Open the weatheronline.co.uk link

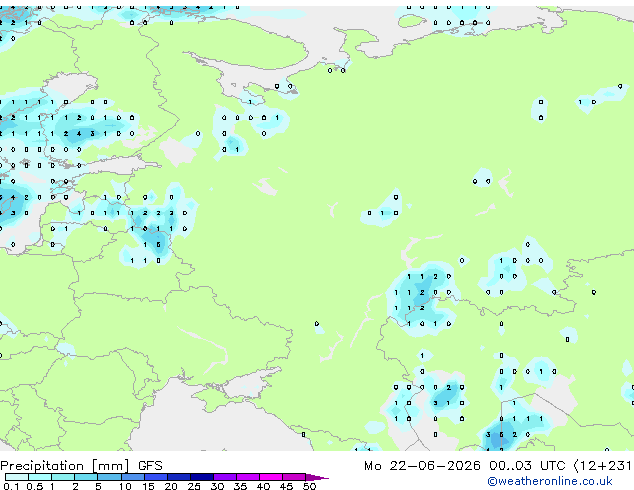point(550,481)
